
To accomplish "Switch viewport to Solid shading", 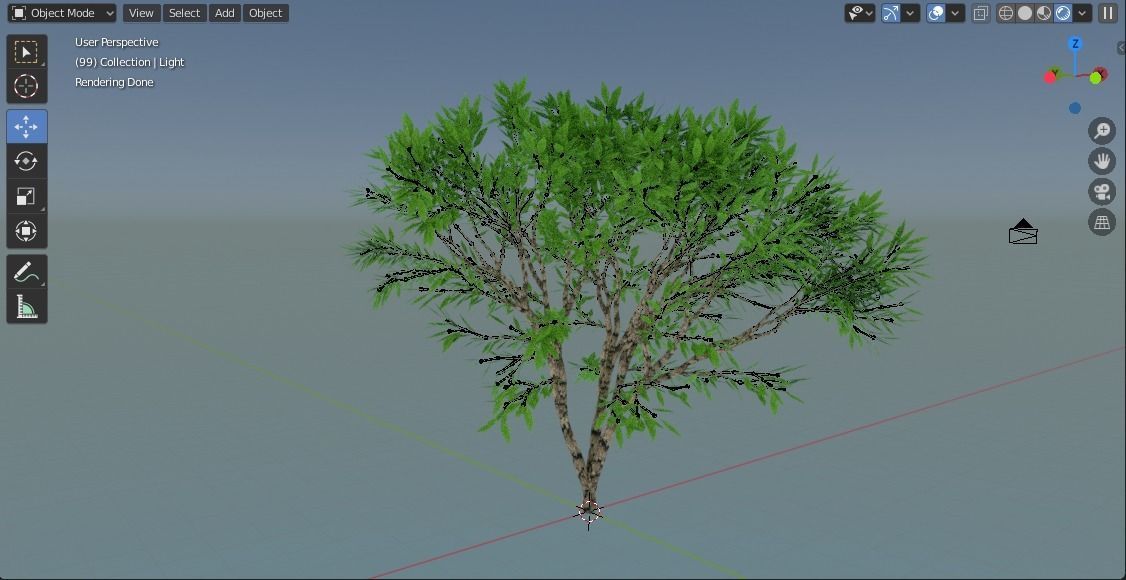I will [1026, 12].
